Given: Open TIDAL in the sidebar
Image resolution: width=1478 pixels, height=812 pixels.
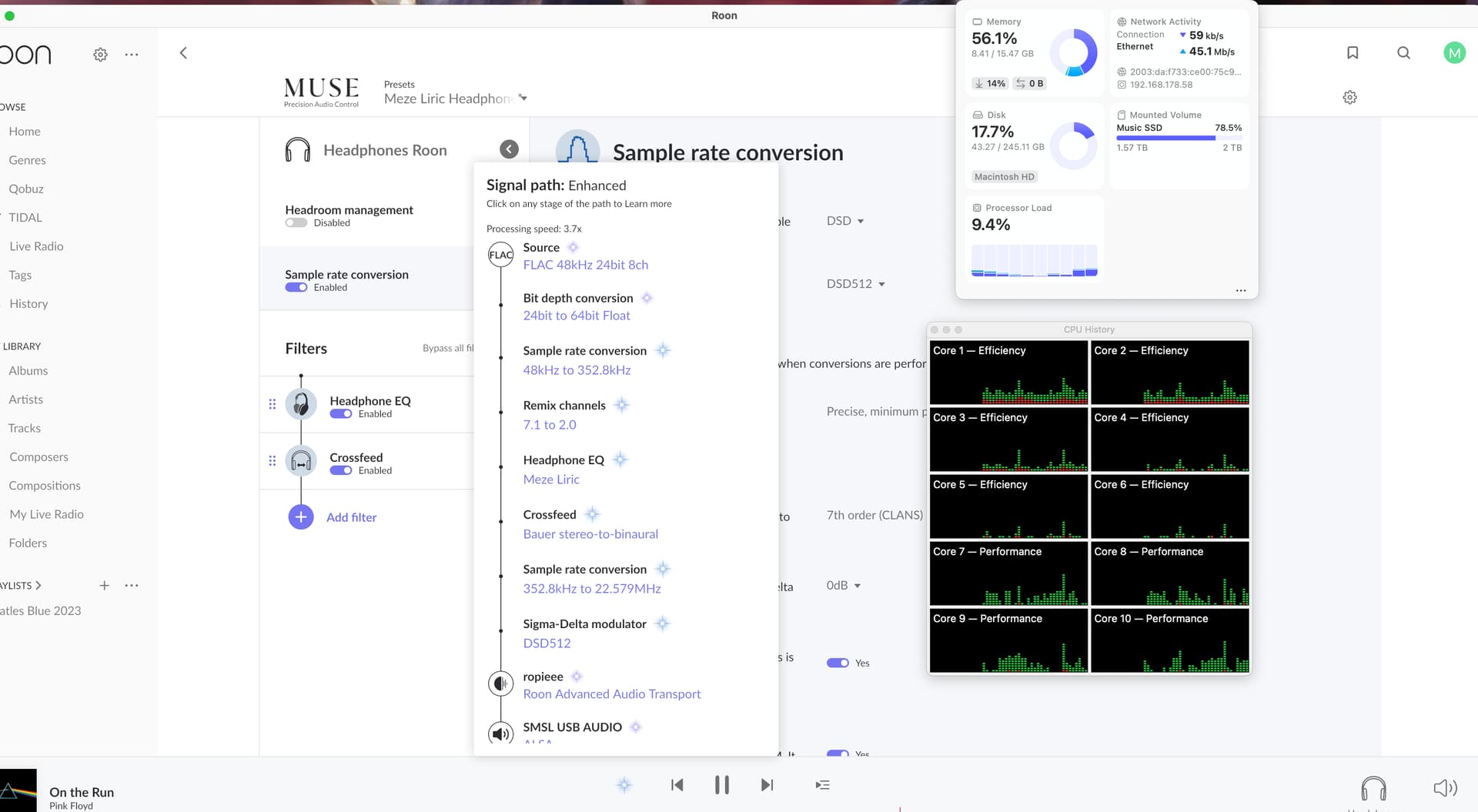Looking at the screenshot, I should pyautogui.click(x=25, y=218).
